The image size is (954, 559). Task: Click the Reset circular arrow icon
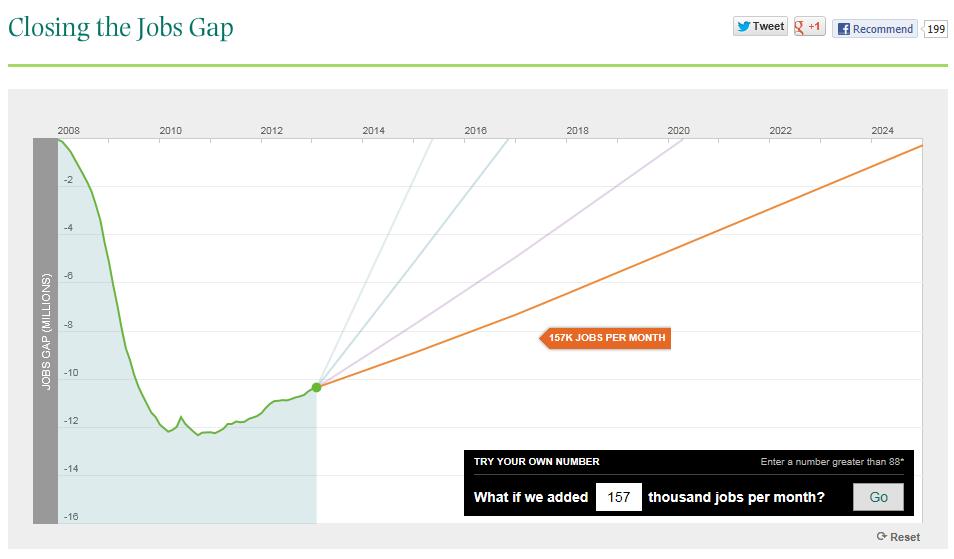click(x=882, y=537)
